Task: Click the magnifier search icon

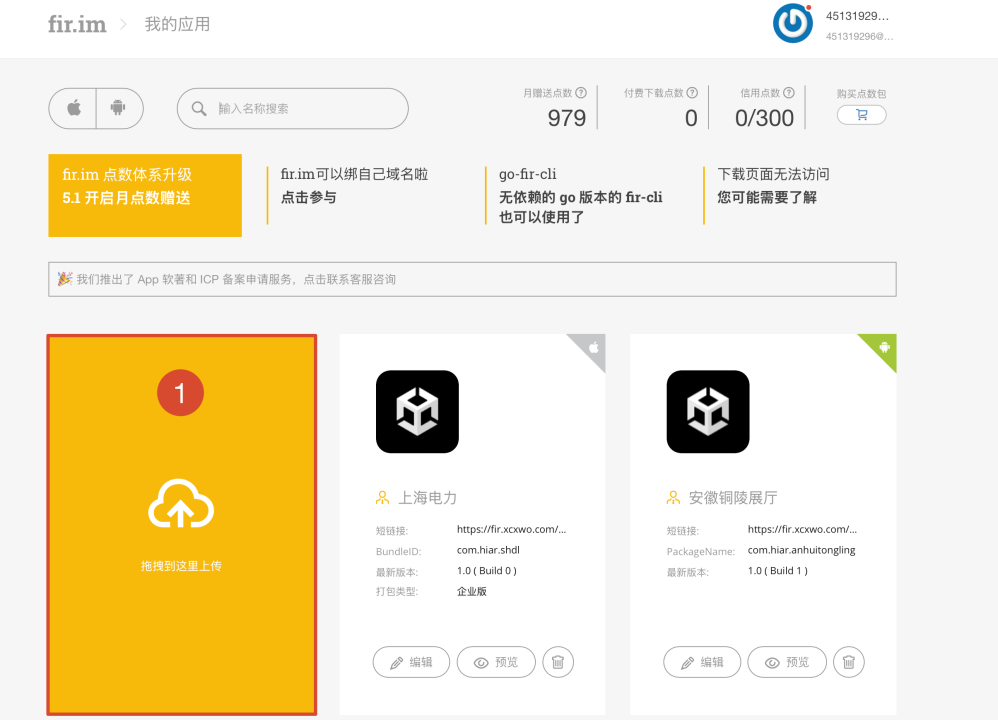Action: point(199,109)
